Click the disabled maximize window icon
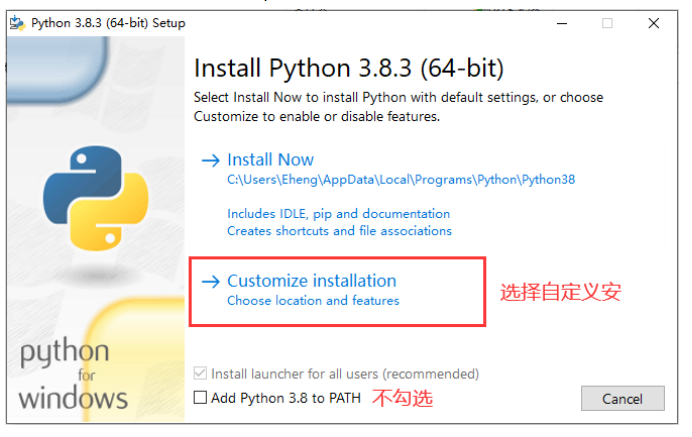The height and width of the screenshot is (437, 692). pos(607,23)
